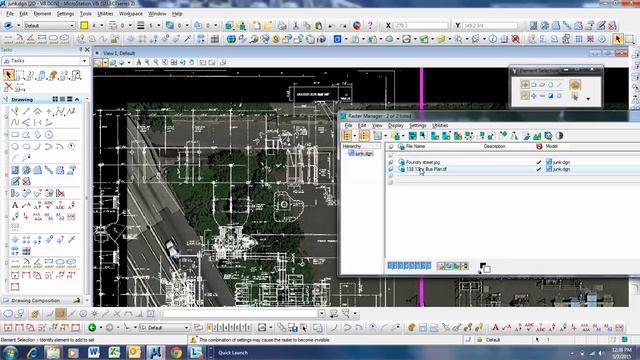This screenshot has height=360, width=640.
Task: Click the New File icon in the main toolbar
Action: [x=256, y=26]
